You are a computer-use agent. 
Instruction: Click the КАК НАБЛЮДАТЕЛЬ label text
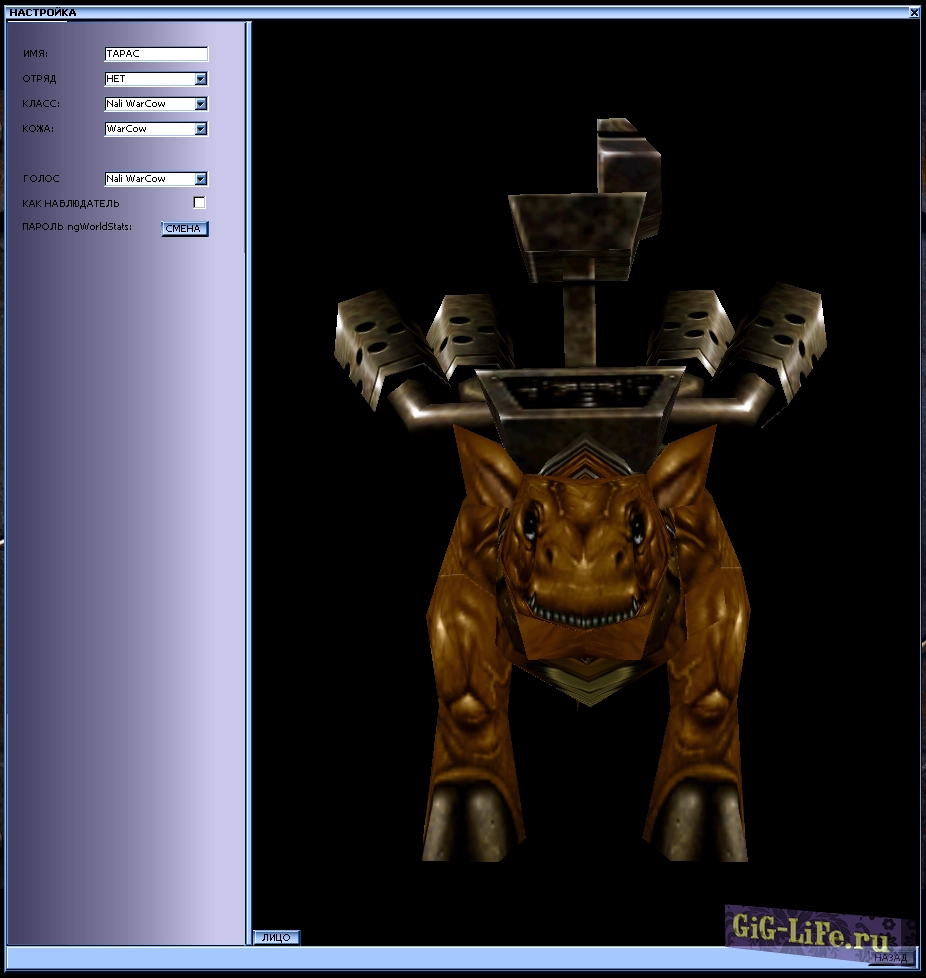[71, 204]
